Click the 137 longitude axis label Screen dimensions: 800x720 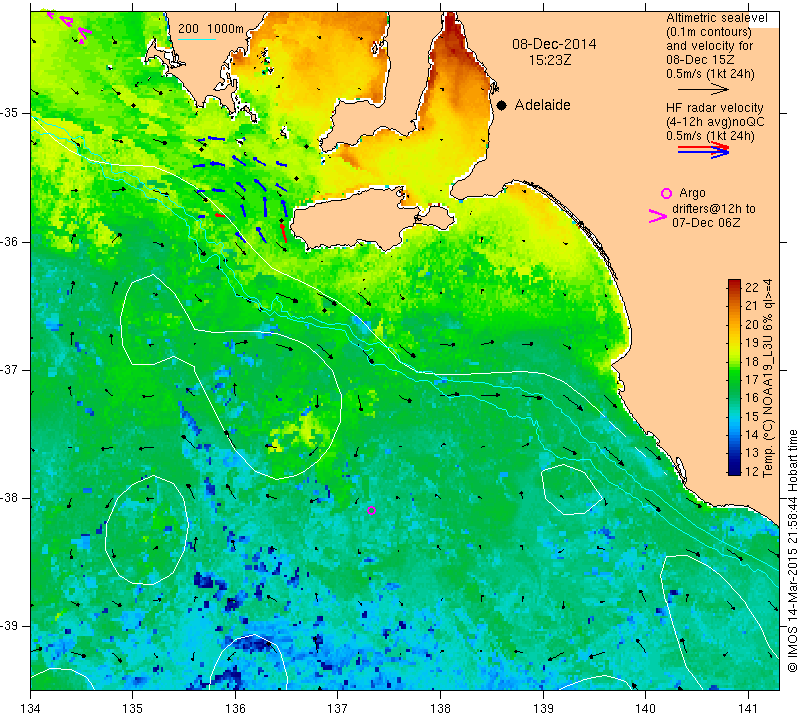coord(338,708)
